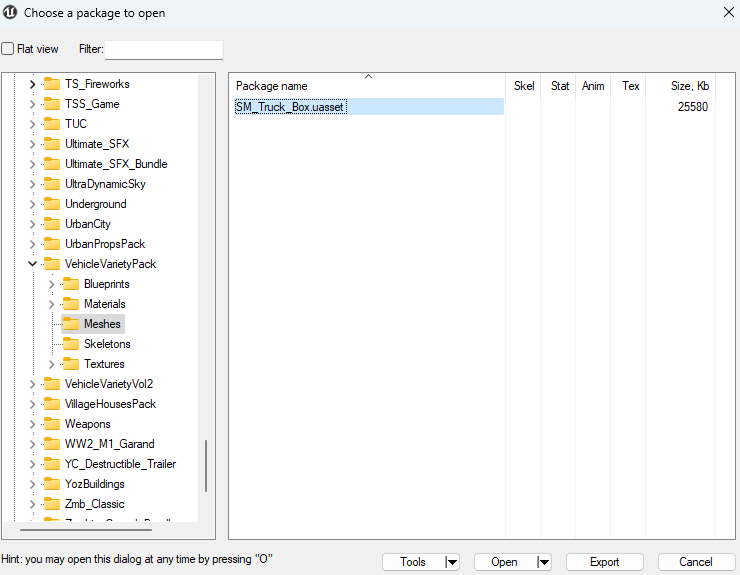Click the UrbanCity folder icon
Viewport: 740px width, 575px height.
[x=51, y=224]
